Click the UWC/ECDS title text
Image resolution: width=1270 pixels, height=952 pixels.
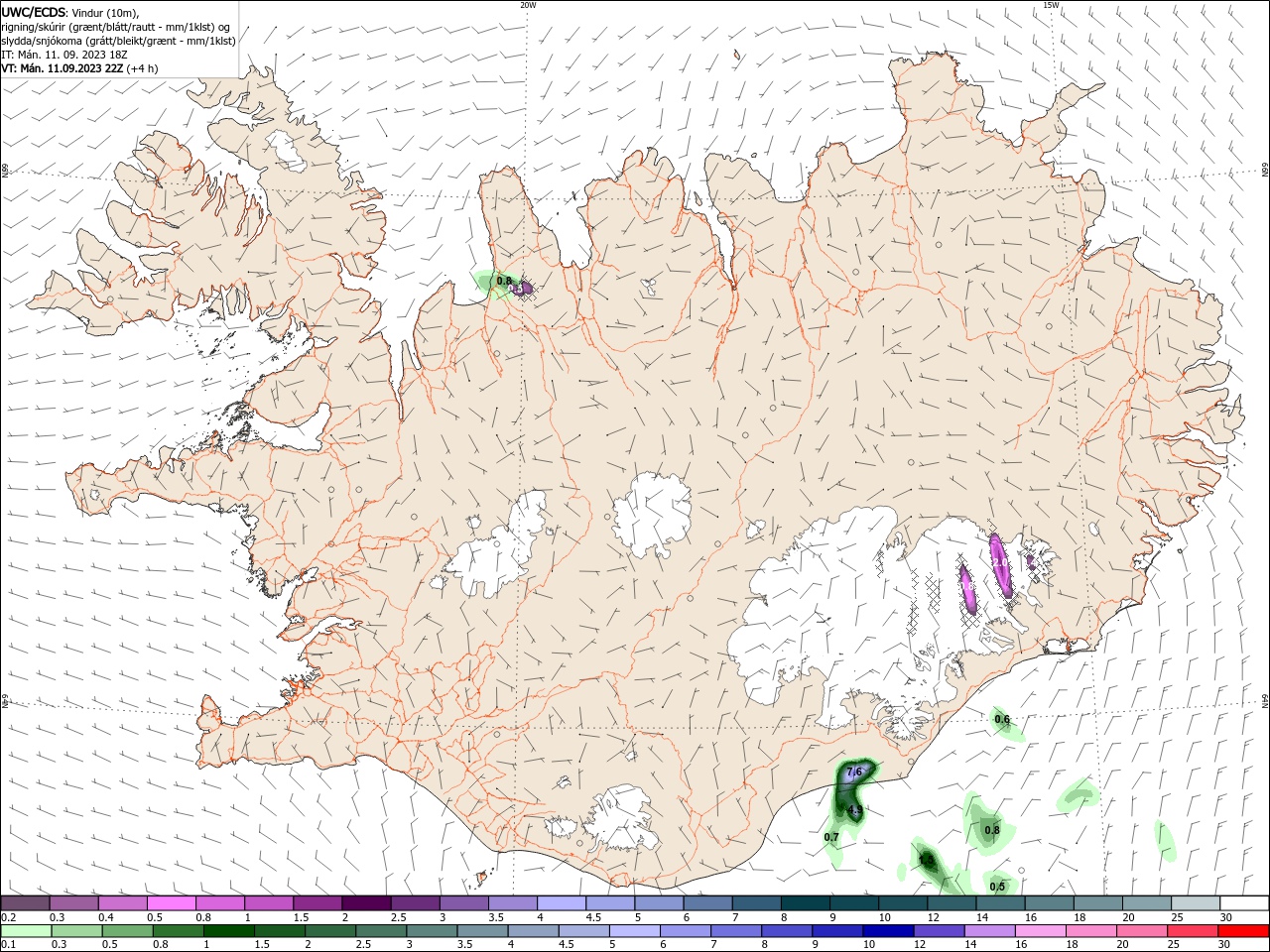[x=34, y=12]
